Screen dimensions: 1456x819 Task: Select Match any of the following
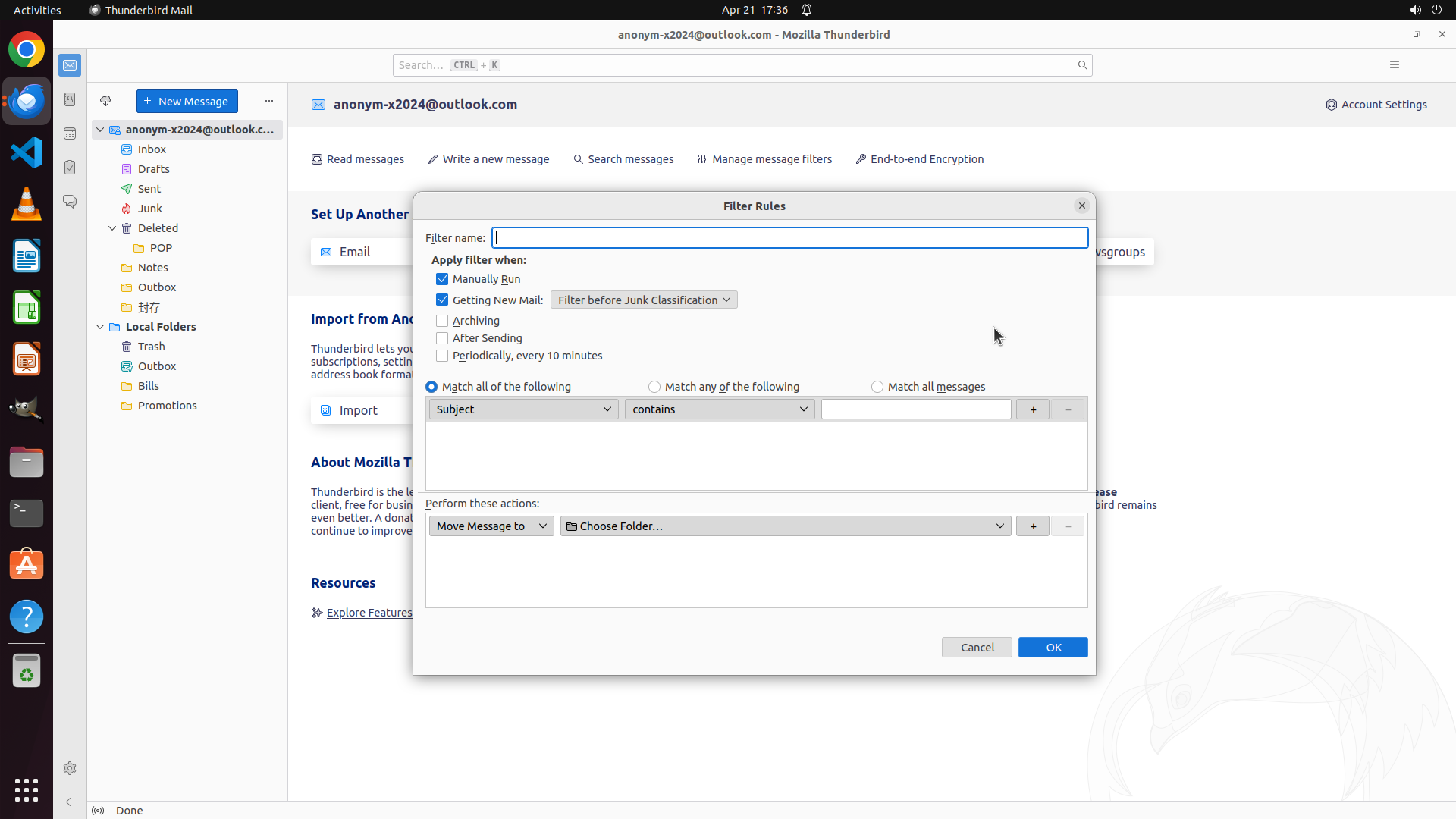pos(654,387)
